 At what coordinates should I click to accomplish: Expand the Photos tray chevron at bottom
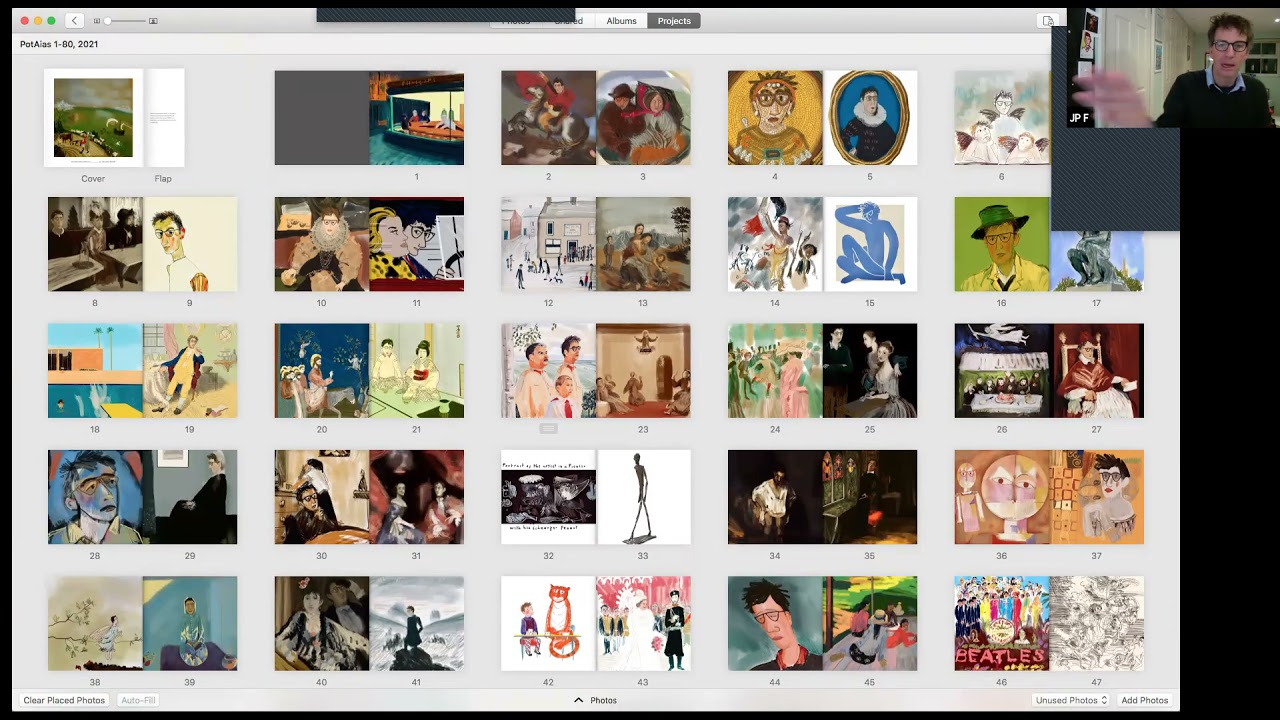tap(578, 700)
